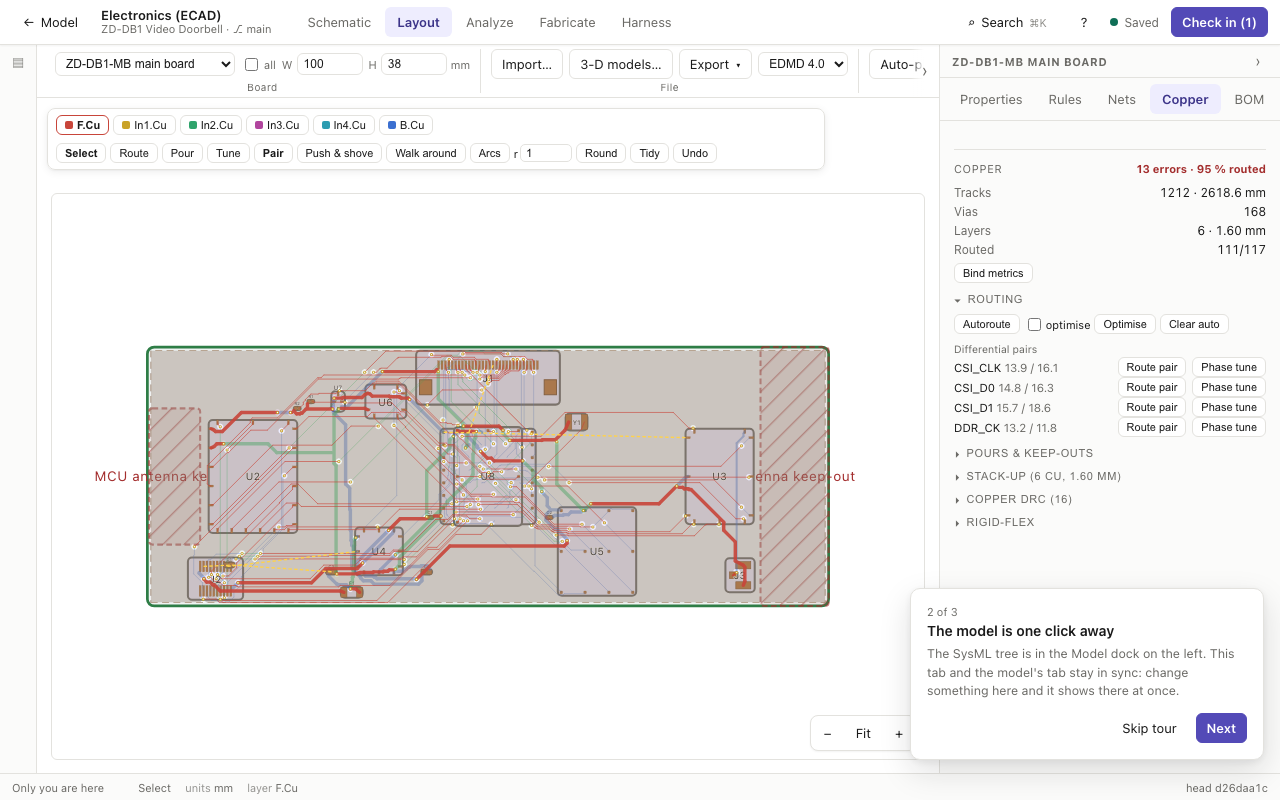Switch to the B.Cu layer
Screen dimensions: 1280x800
click(406, 125)
